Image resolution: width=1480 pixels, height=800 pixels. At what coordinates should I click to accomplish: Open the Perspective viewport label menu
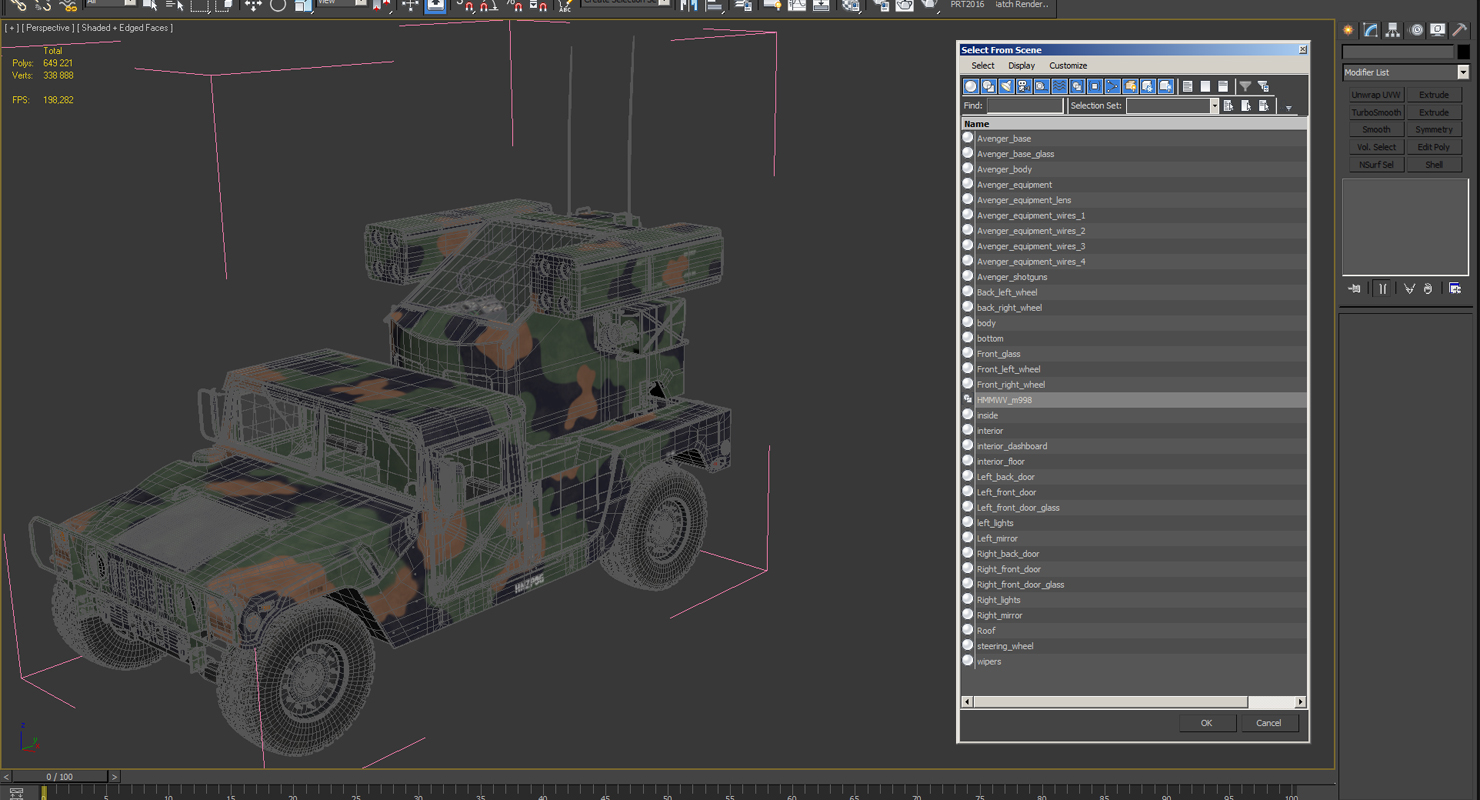[48, 28]
